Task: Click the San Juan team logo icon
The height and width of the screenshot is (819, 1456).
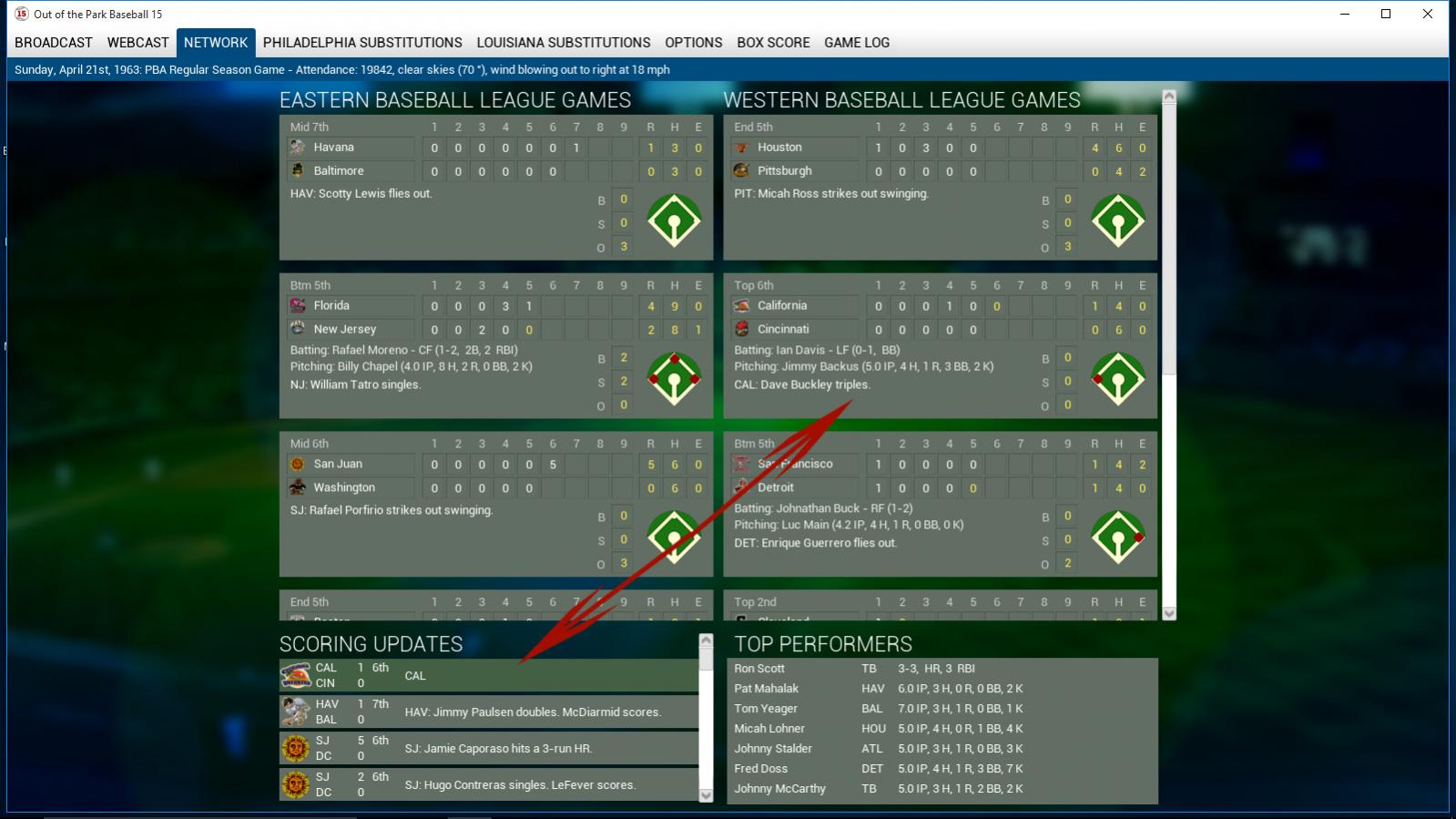Action: point(298,464)
